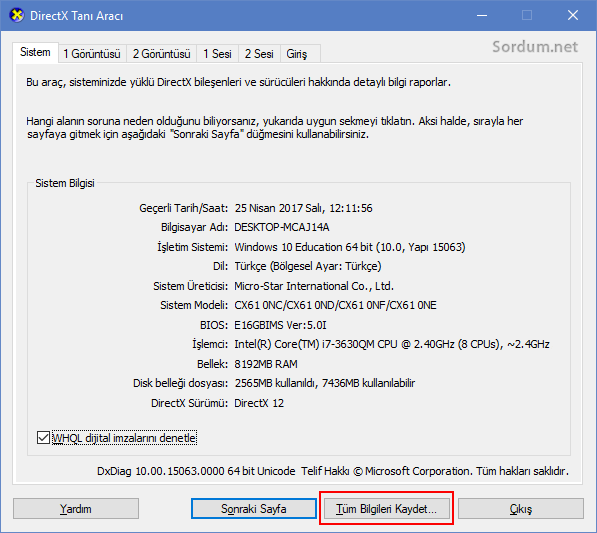Toggle WHQL dijital imzalarını denetle checkbox
Screen dimensions: 597x533
coord(43,438)
